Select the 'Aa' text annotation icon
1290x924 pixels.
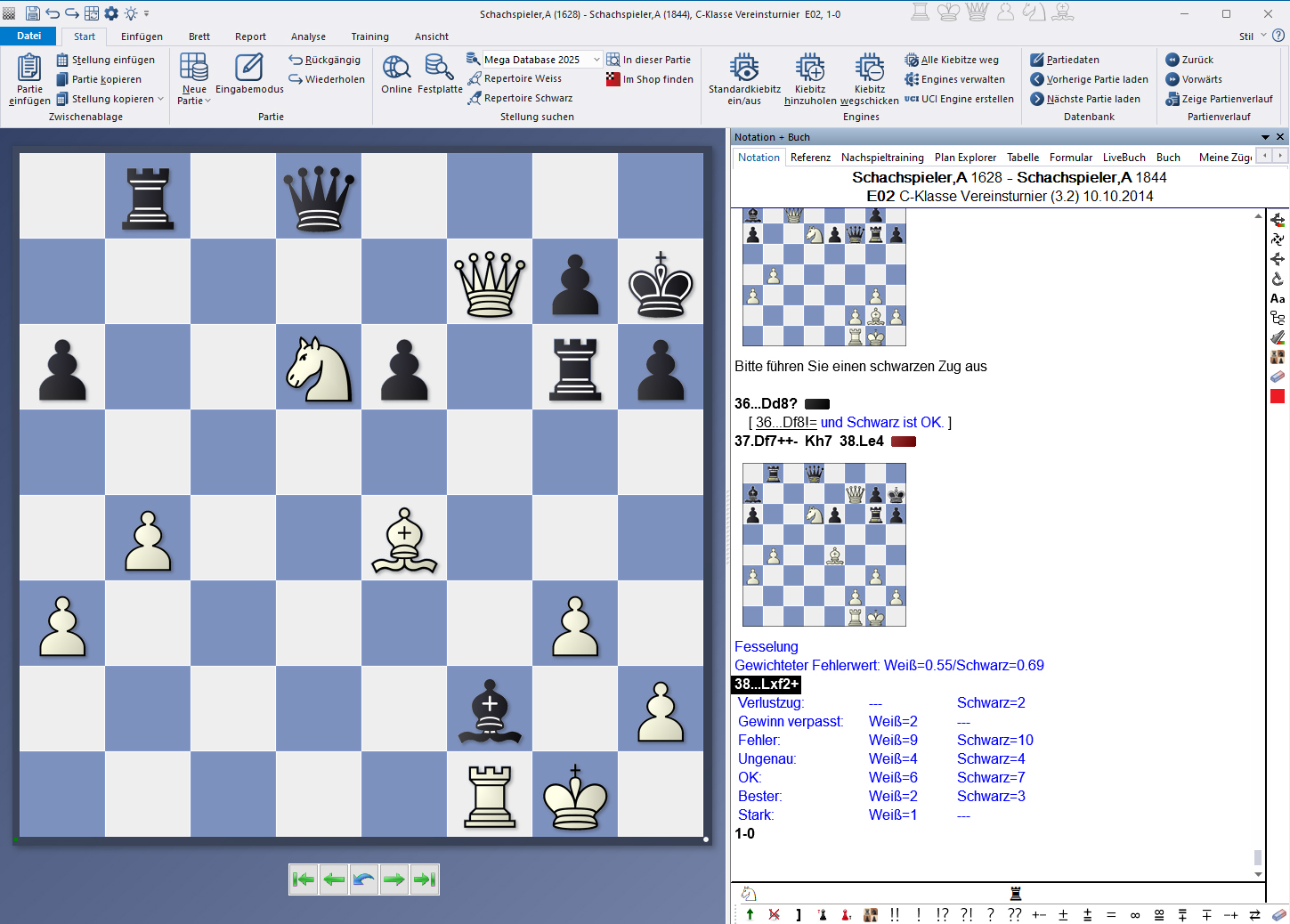click(1278, 298)
